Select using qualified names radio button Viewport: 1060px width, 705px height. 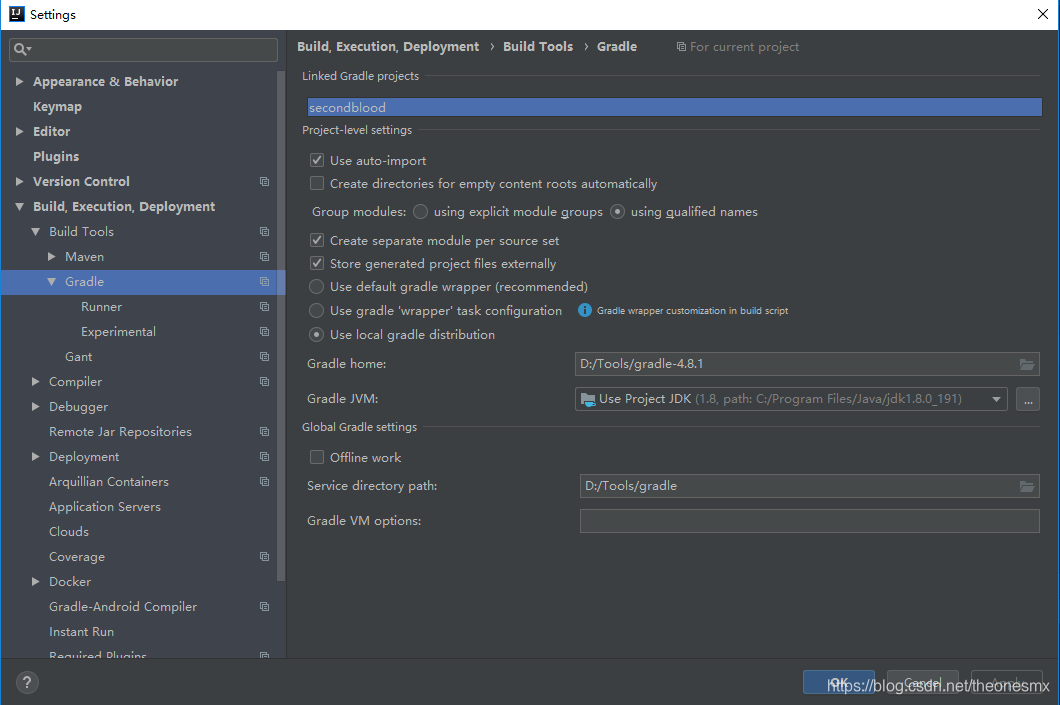(x=617, y=212)
